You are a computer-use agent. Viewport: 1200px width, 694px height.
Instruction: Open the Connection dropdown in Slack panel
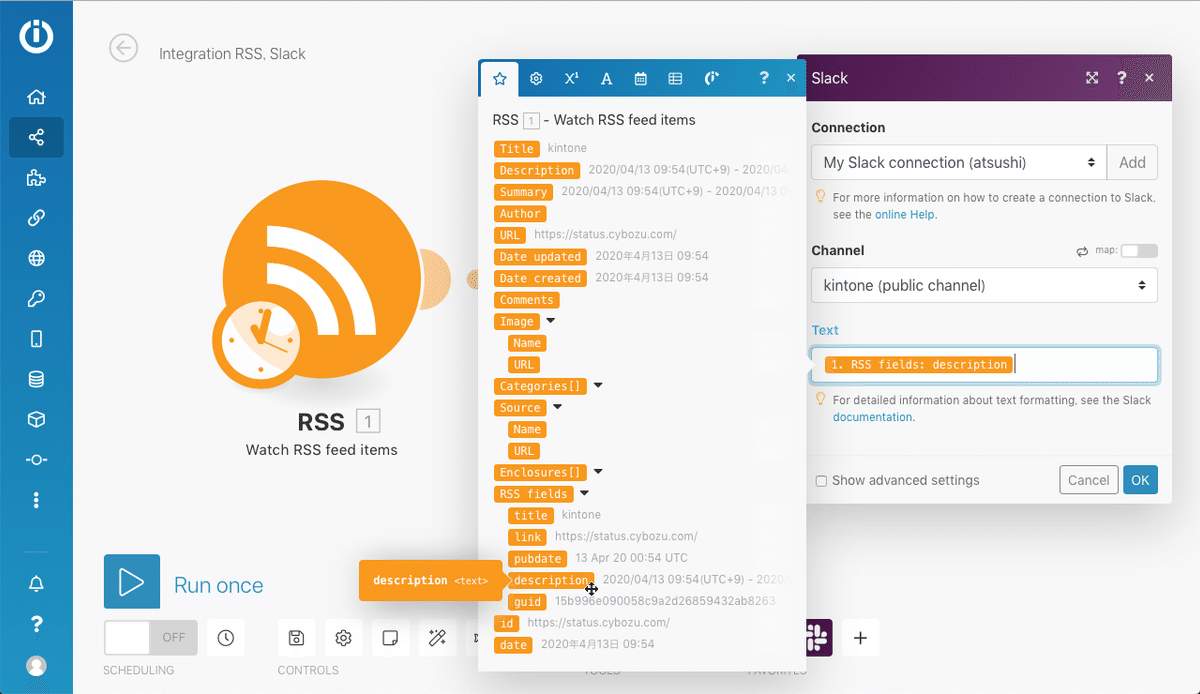pyautogui.click(x=959, y=162)
